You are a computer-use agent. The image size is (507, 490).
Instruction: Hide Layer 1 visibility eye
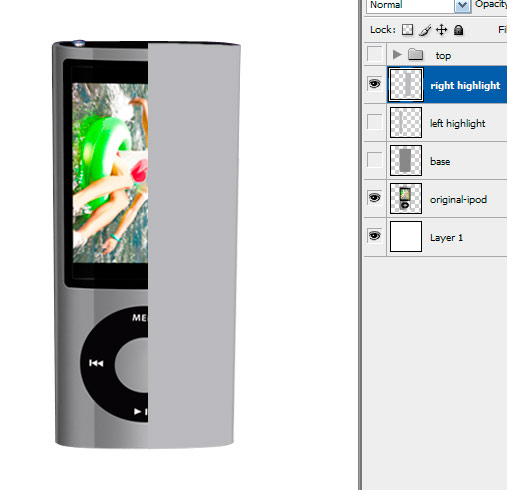click(x=375, y=236)
